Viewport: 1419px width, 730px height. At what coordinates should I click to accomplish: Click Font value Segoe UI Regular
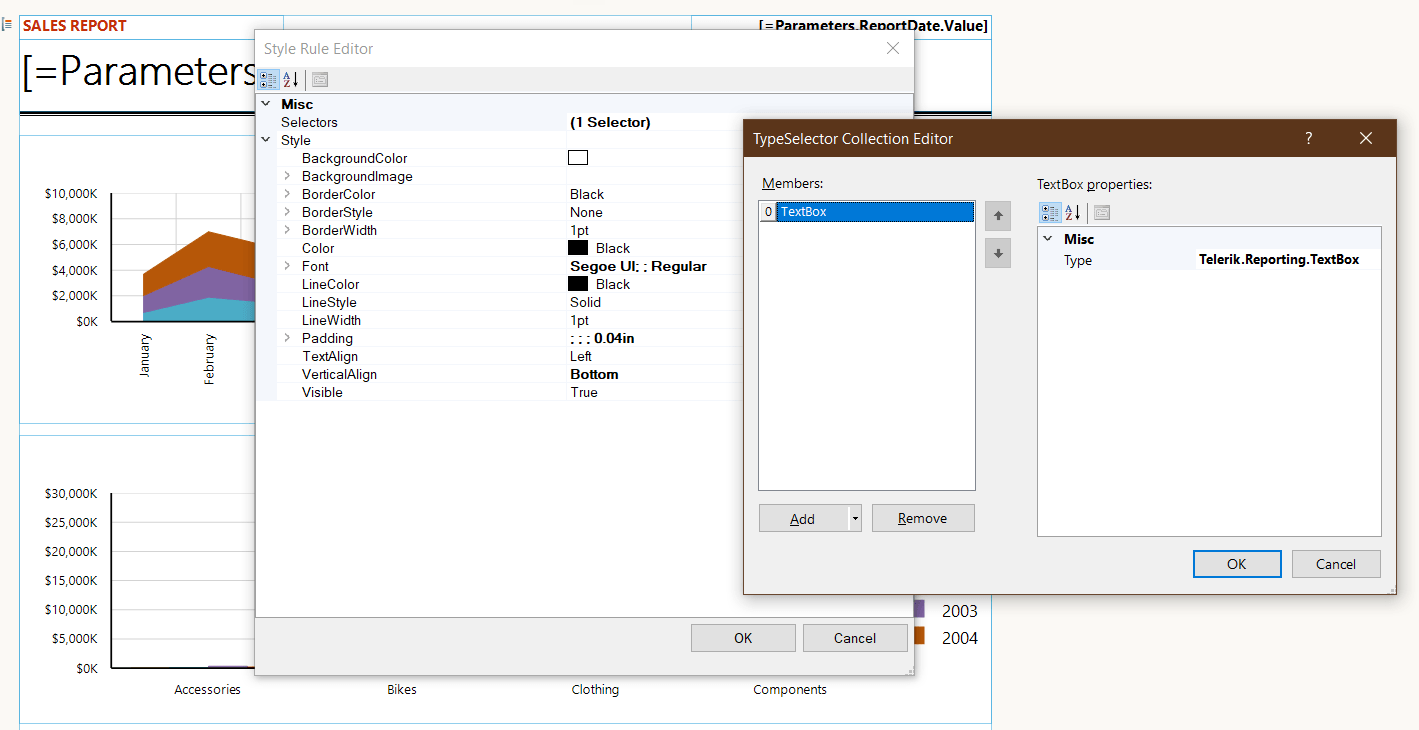[x=638, y=266]
